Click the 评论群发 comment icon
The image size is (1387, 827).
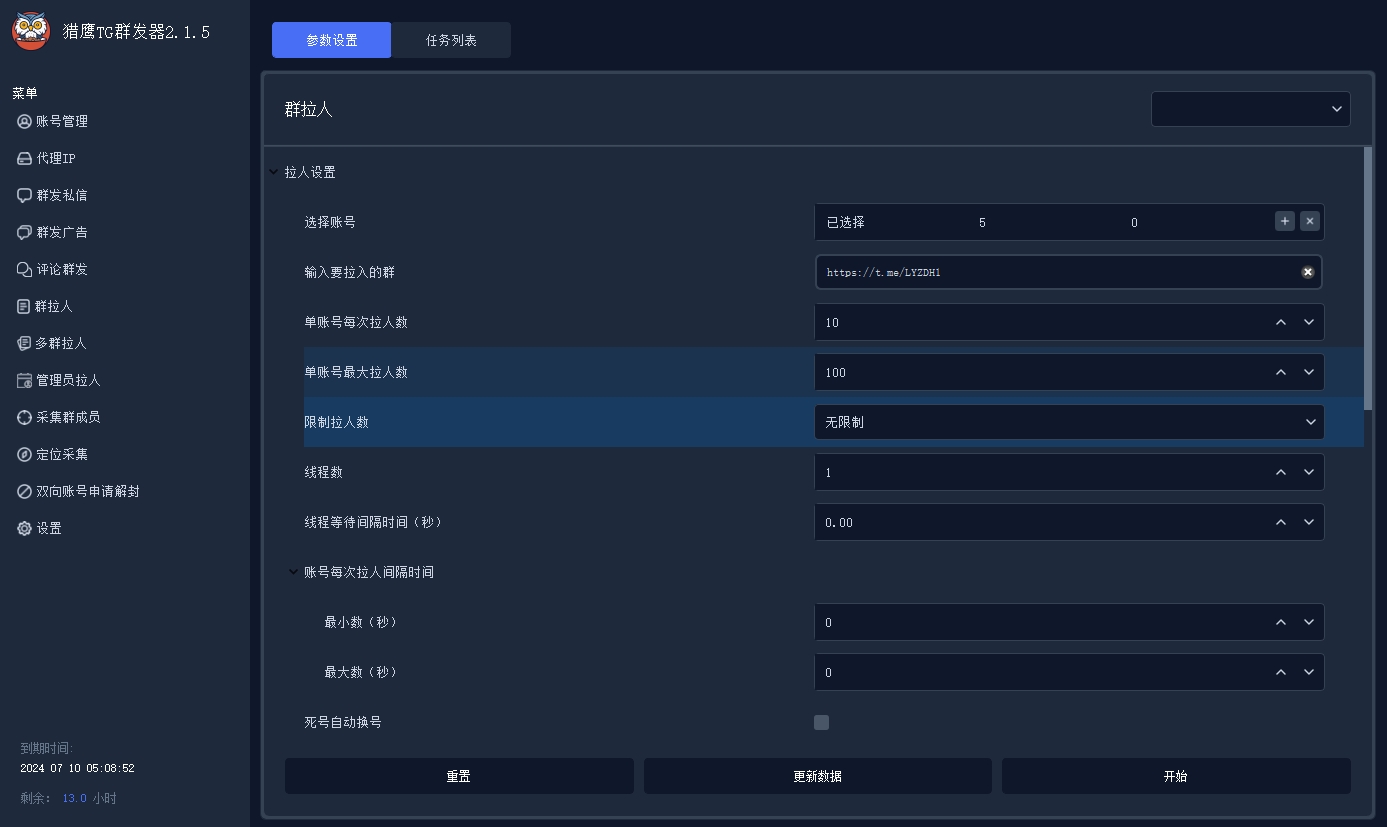click(25, 269)
